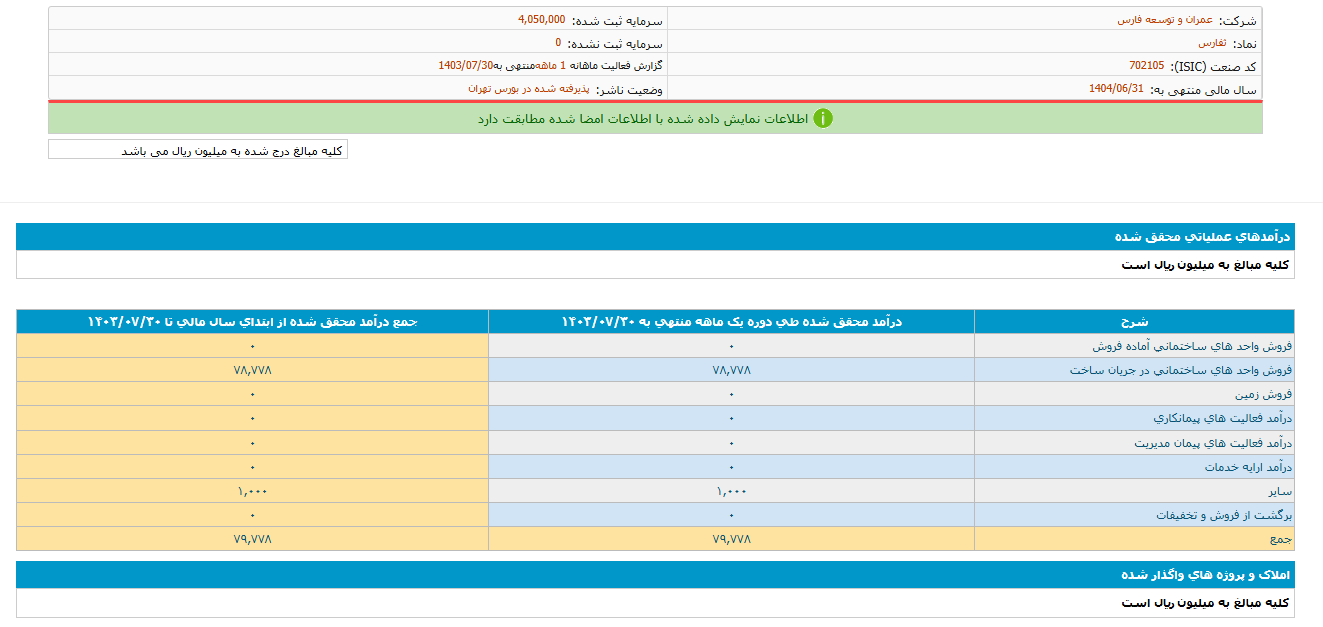Click the املاک و پروژه های واگذار شده header
Viewport: 1323px width, 627px height.
point(1205,575)
